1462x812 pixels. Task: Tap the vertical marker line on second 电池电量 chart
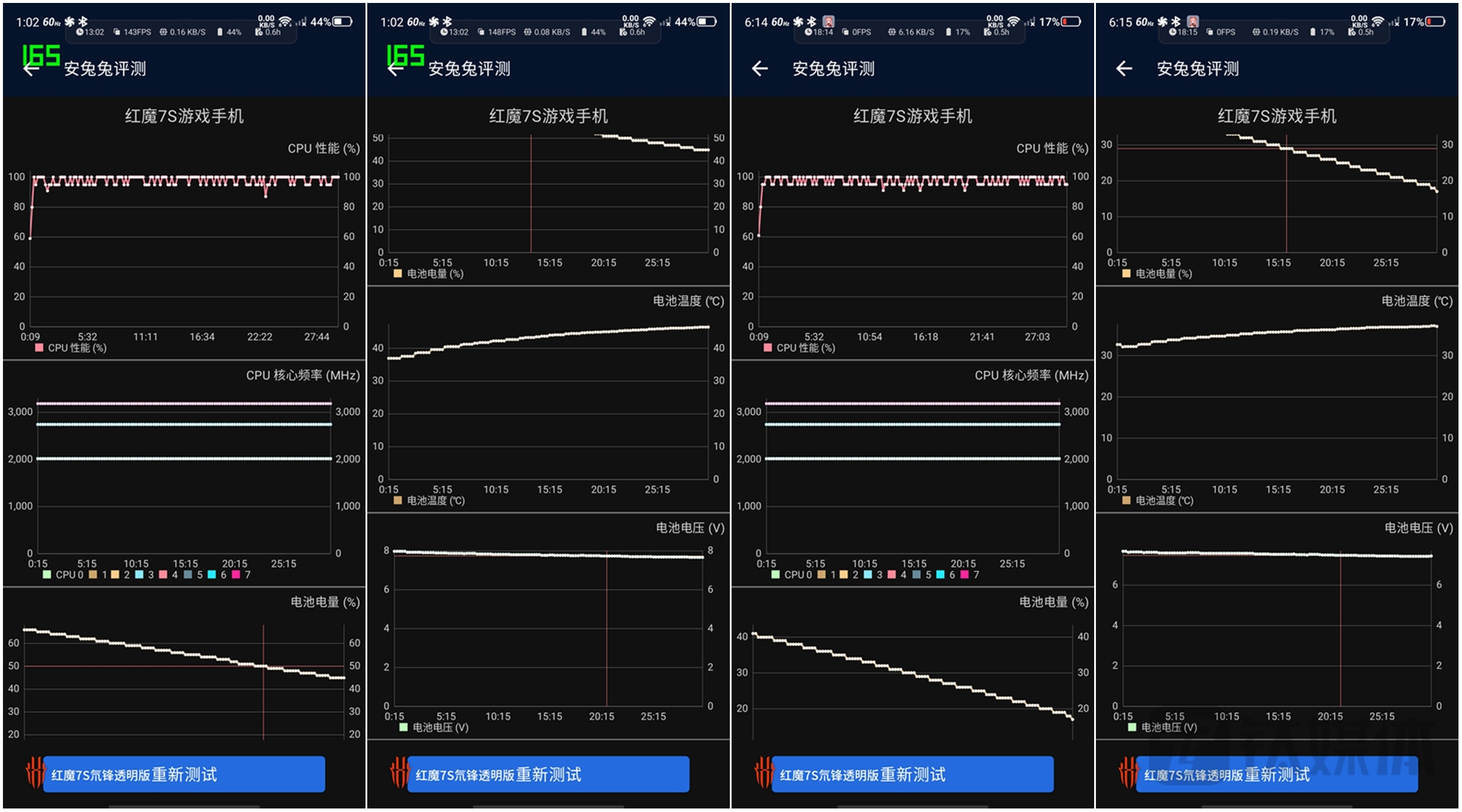531,194
